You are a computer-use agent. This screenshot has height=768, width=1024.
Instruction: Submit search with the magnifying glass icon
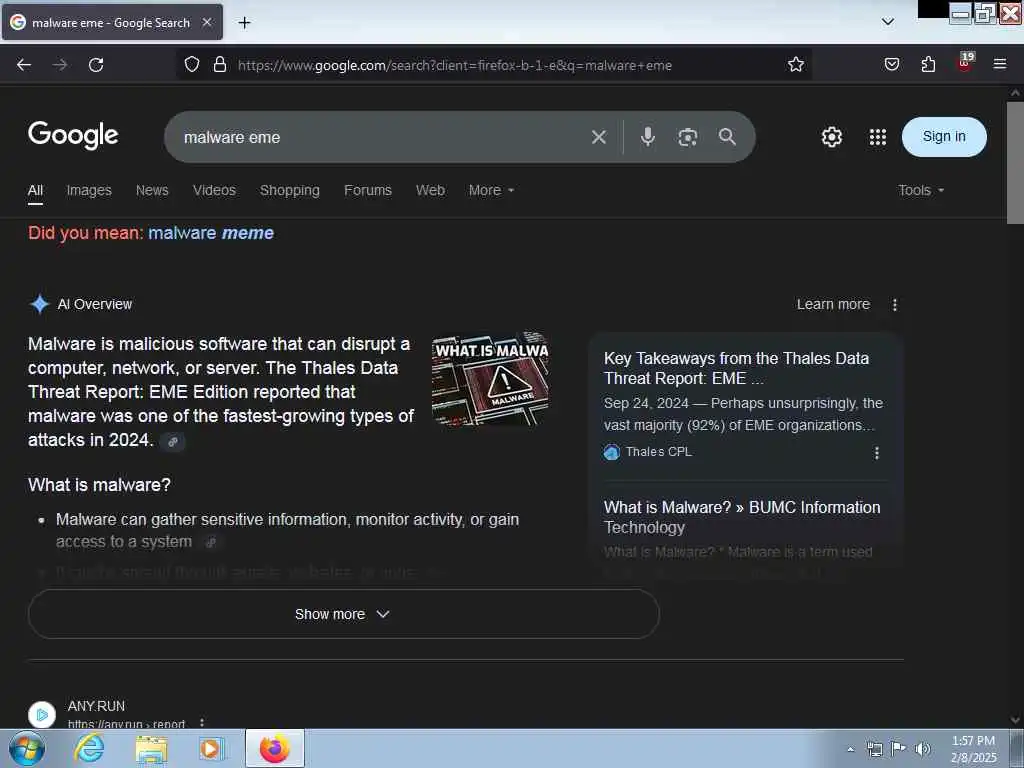[727, 136]
